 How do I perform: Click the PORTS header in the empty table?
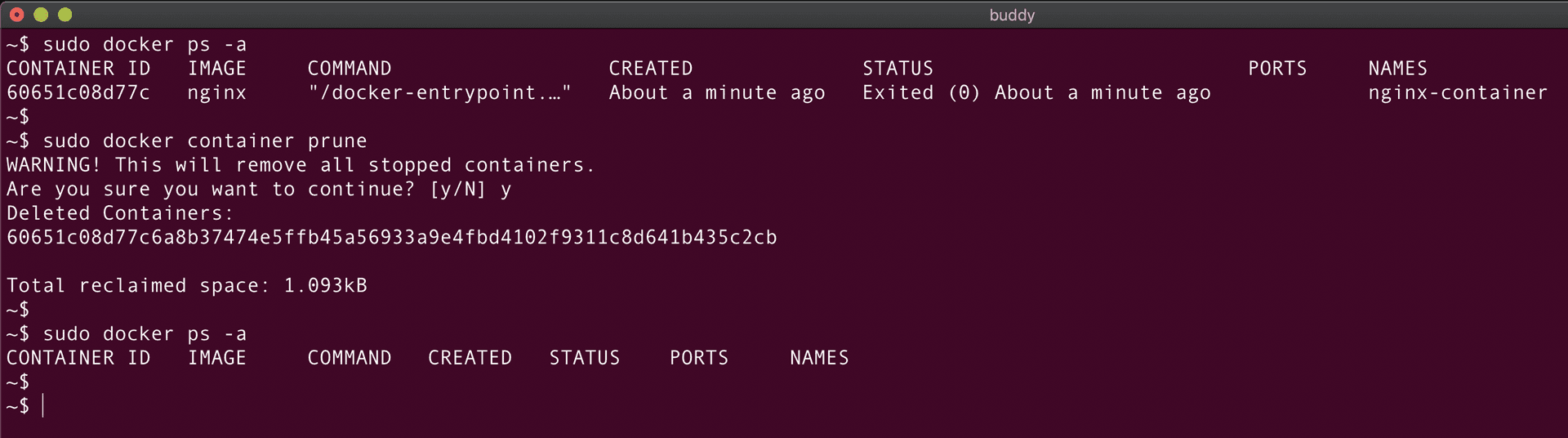(698, 358)
